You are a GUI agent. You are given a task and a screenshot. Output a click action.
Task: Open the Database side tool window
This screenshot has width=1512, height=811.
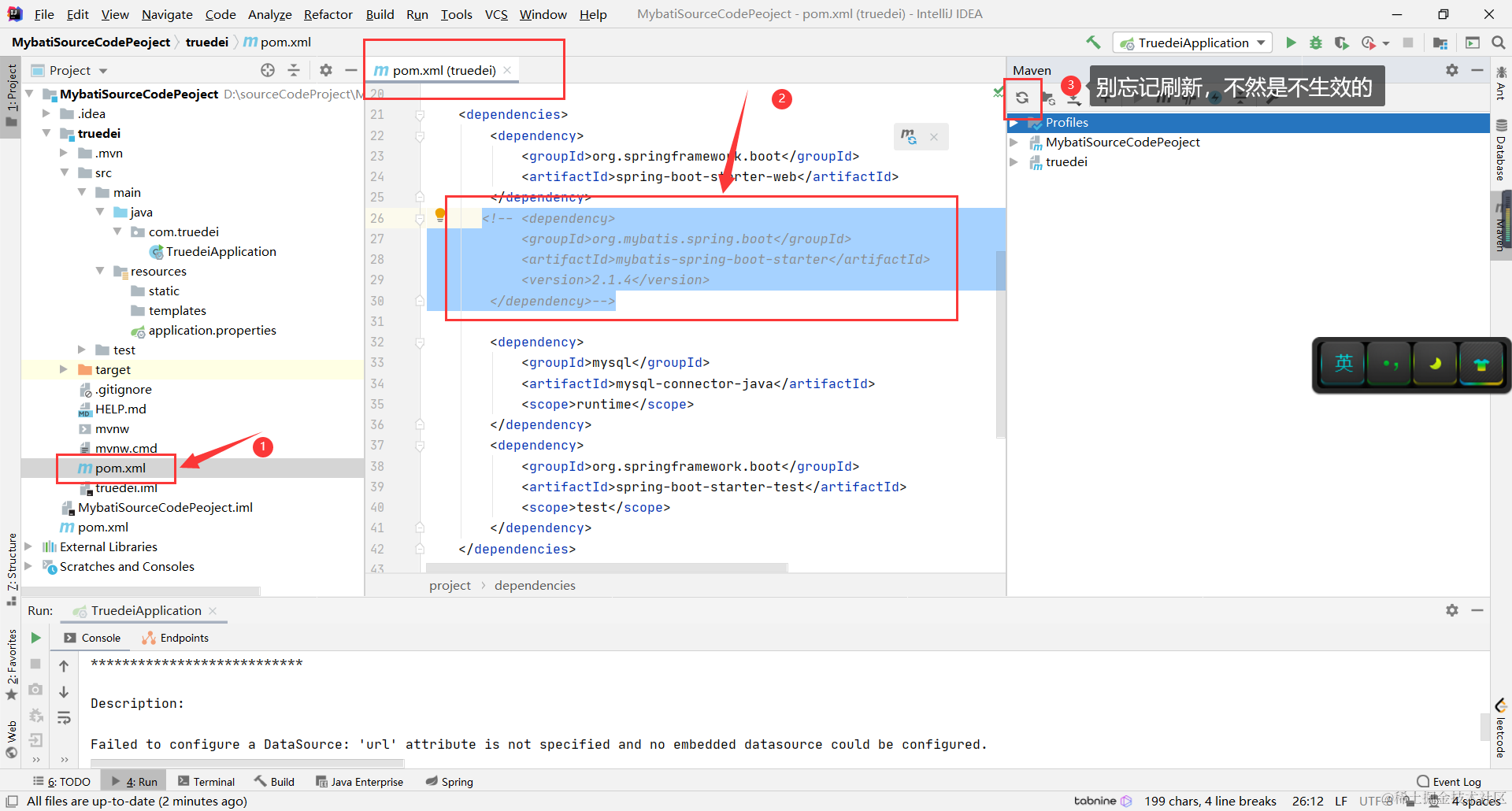click(x=1501, y=151)
